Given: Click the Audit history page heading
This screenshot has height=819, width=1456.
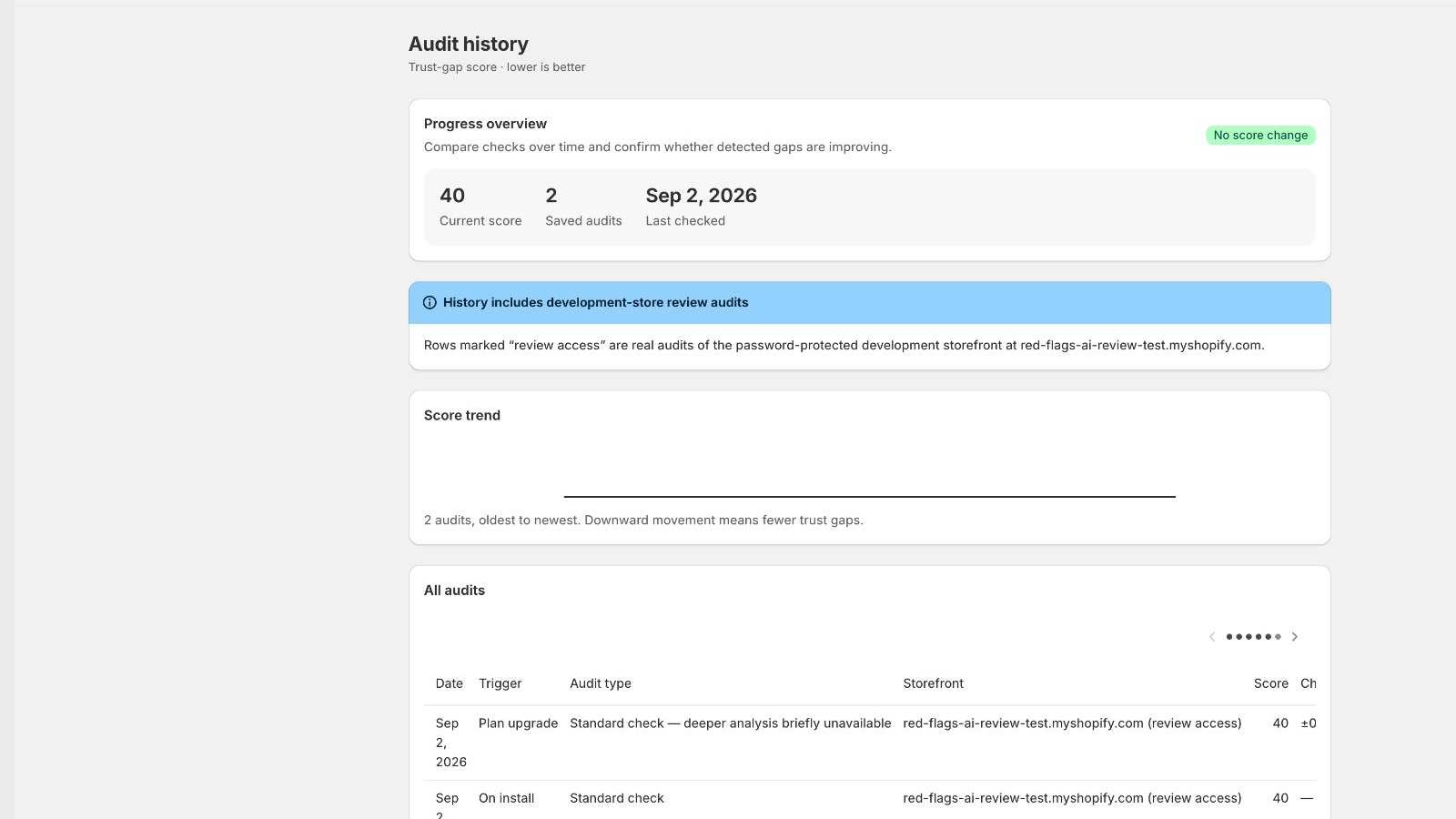Looking at the screenshot, I should coord(468,45).
